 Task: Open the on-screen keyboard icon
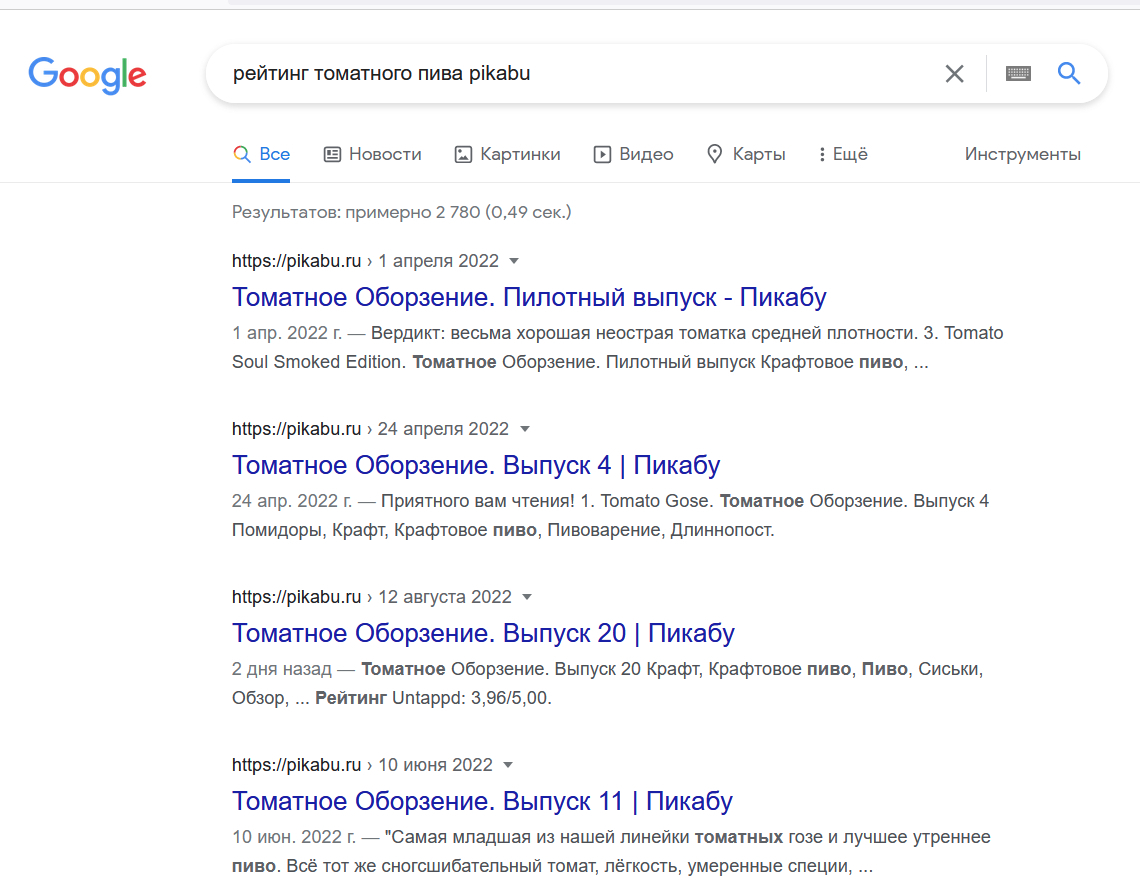(1018, 73)
